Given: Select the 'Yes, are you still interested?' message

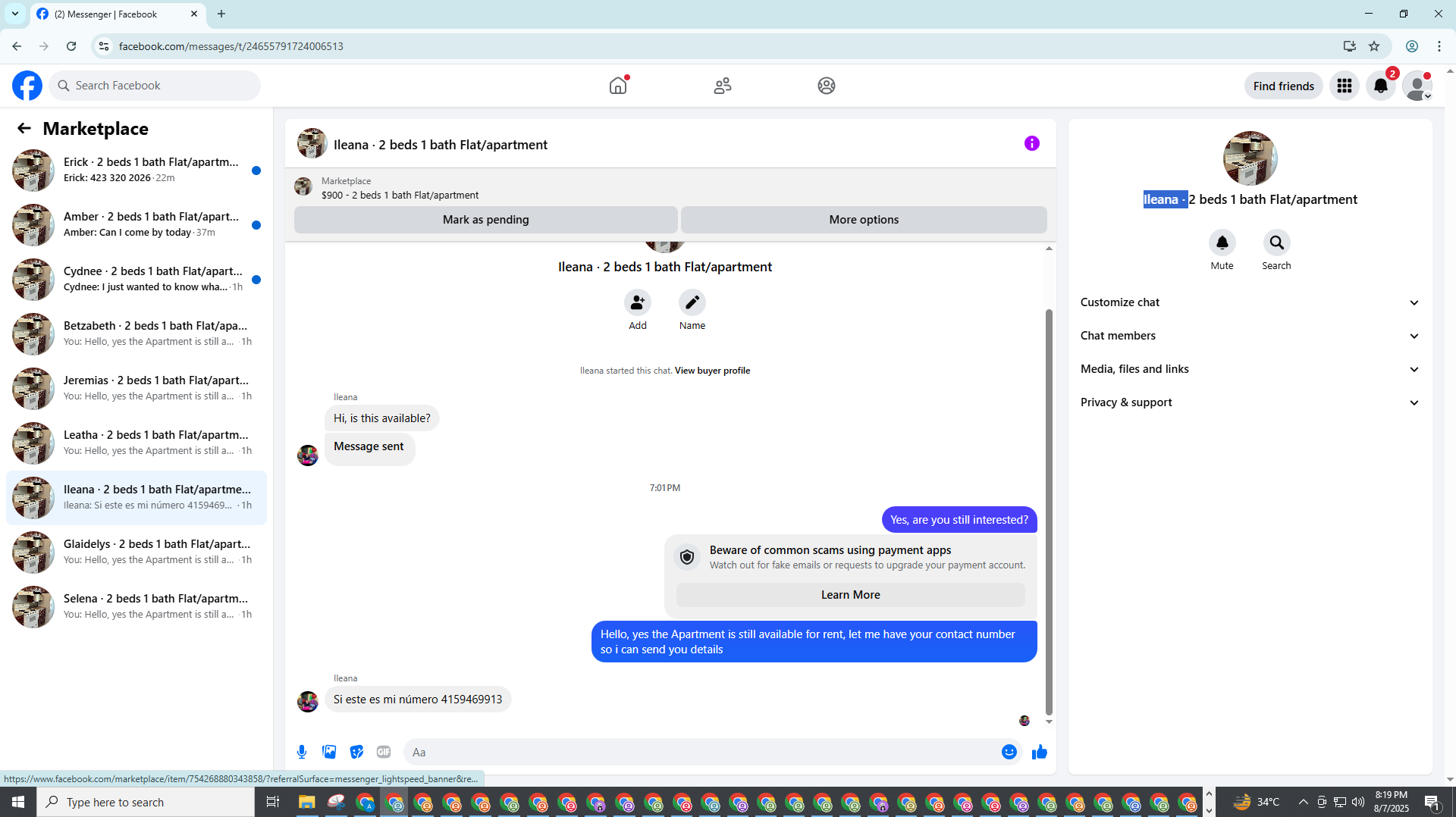Looking at the screenshot, I should [959, 520].
